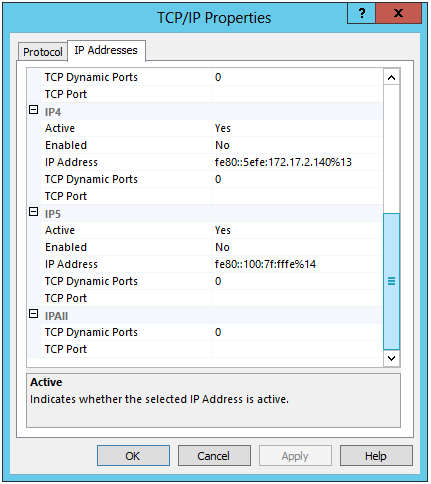
Task: Collapse the IP5 section
Action: tap(34, 212)
